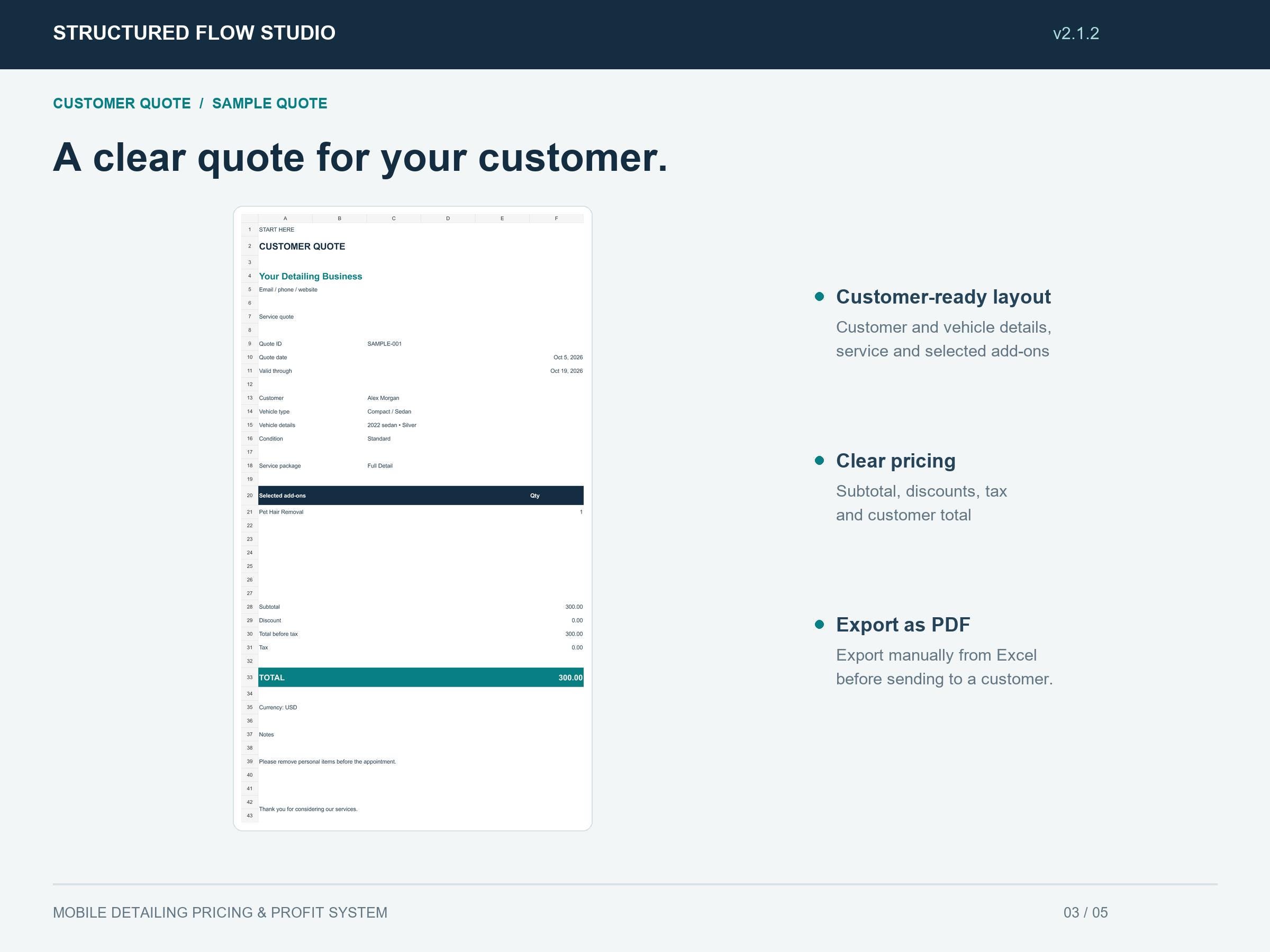Click the Selected add-ons header bar
The width and height of the screenshot is (1270, 952).
[x=421, y=495]
